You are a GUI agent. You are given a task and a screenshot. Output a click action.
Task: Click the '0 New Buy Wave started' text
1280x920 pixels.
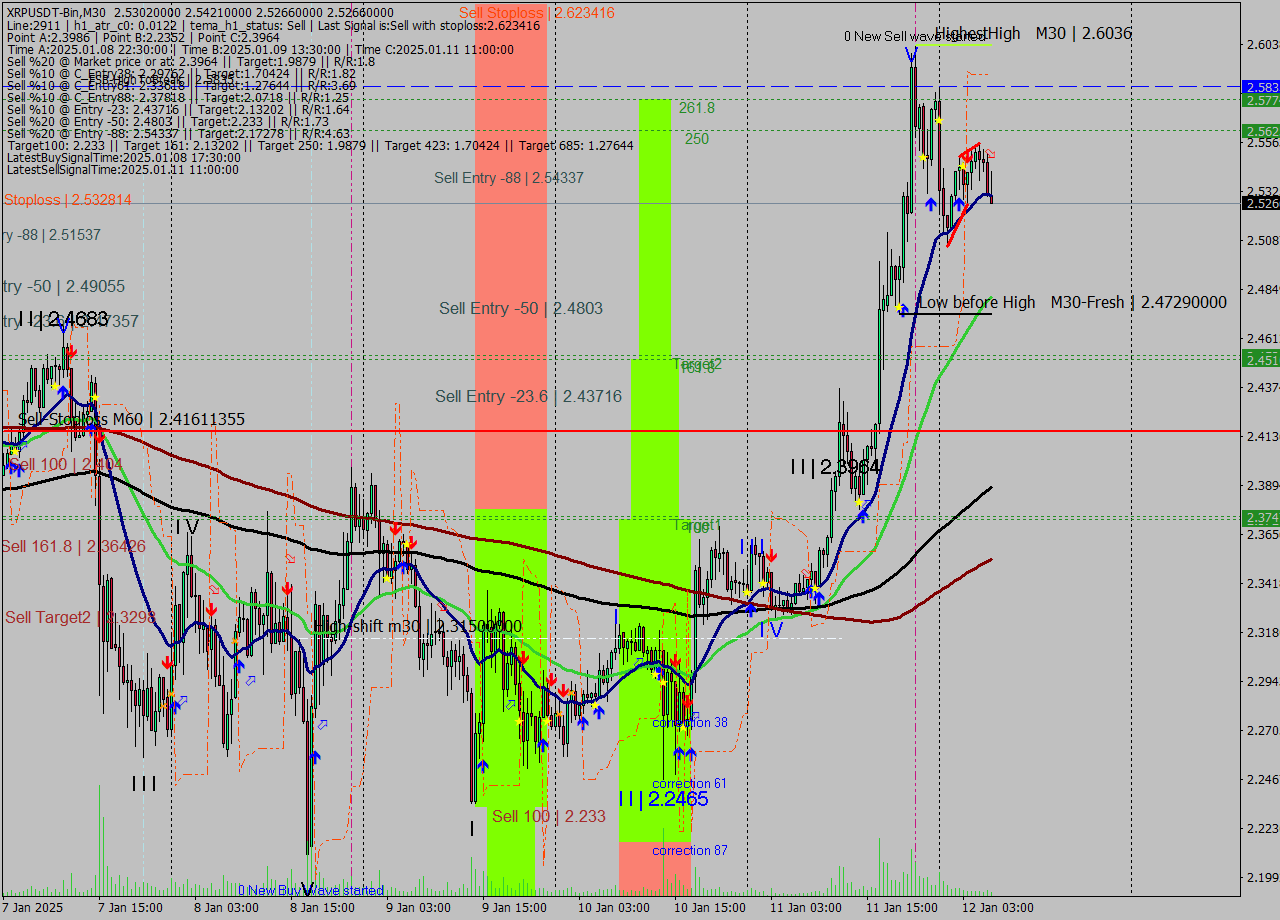point(311,890)
